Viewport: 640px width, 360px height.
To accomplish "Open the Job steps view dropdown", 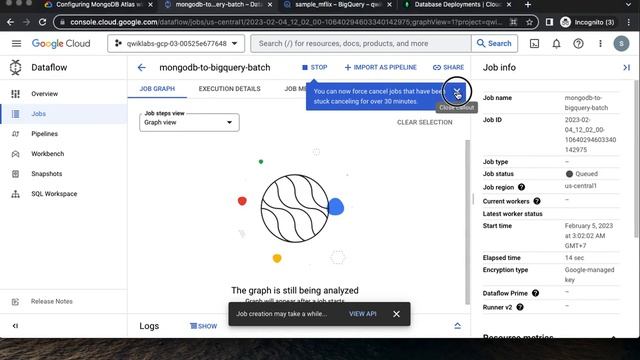I will 189,122.
